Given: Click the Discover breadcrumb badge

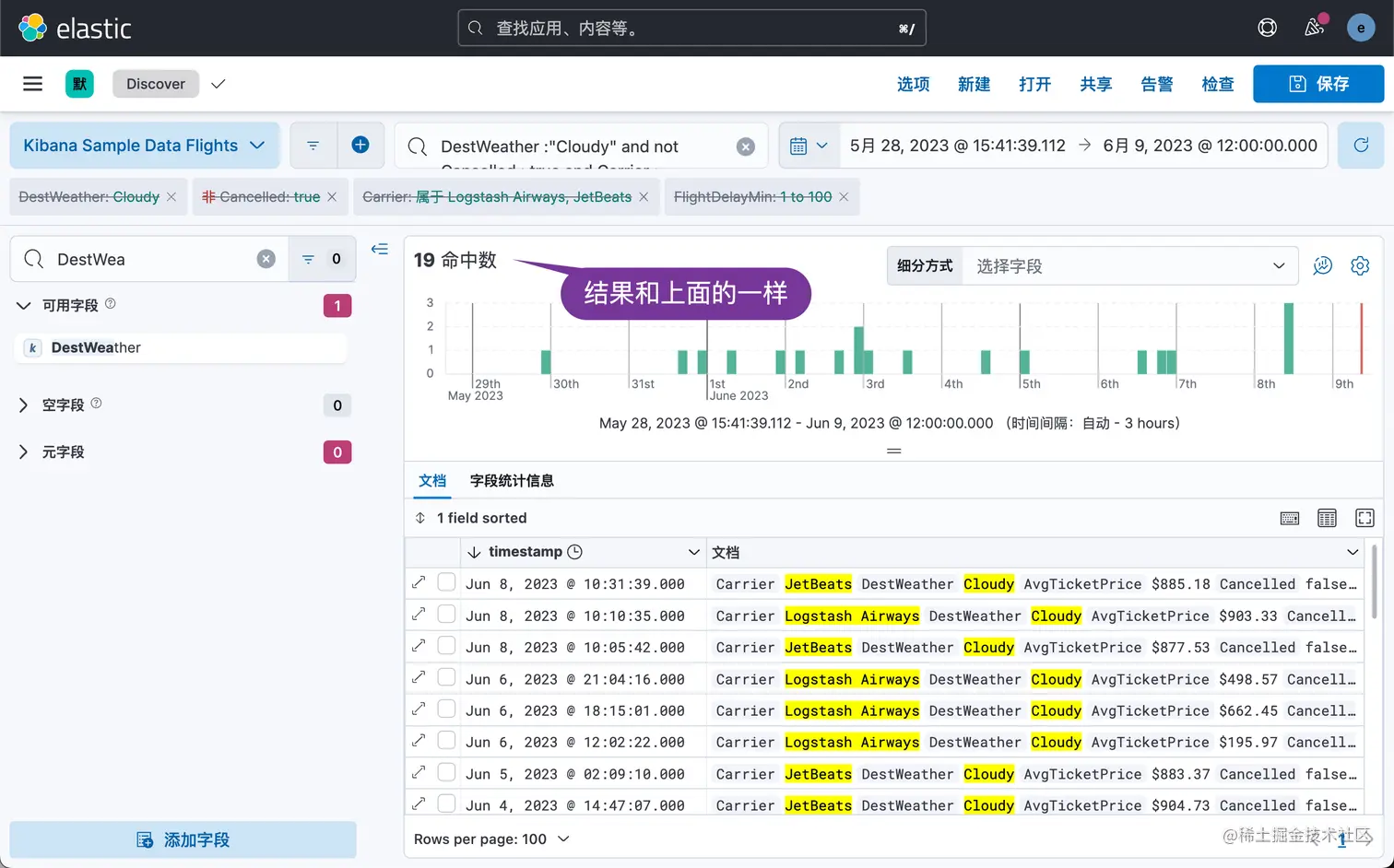Looking at the screenshot, I should click(156, 84).
